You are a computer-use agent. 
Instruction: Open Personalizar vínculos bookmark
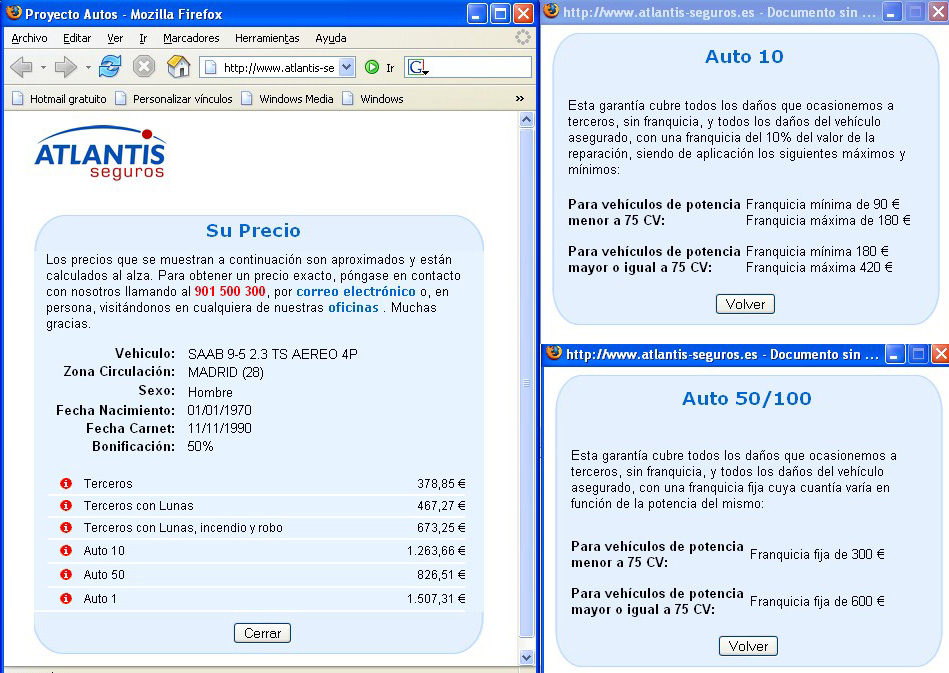174,99
